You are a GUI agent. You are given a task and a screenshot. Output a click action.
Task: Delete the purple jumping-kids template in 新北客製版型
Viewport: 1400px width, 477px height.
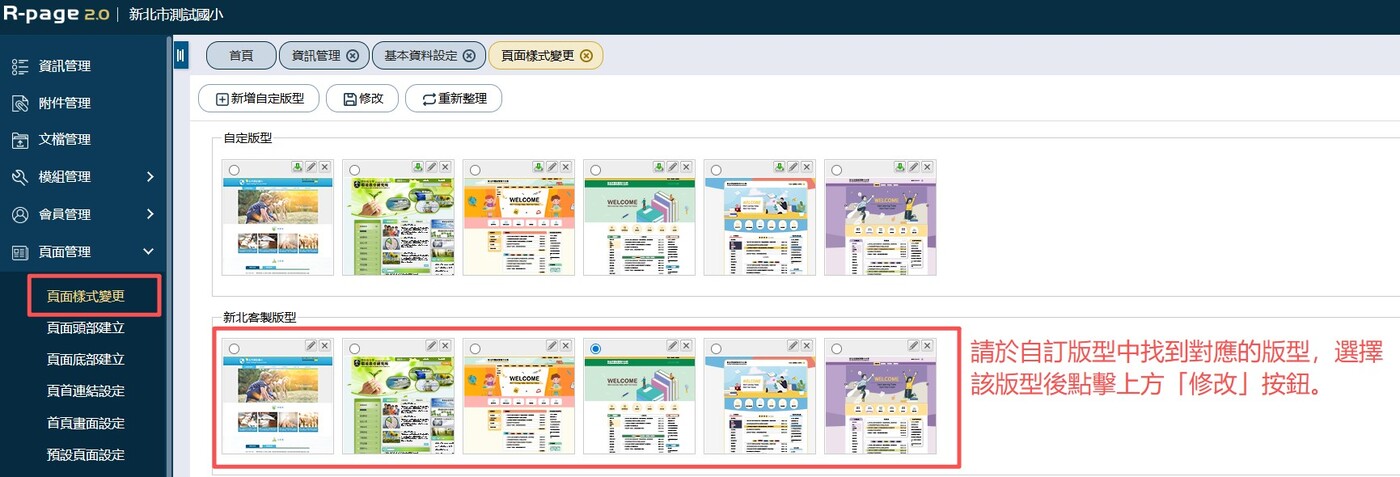927,345
